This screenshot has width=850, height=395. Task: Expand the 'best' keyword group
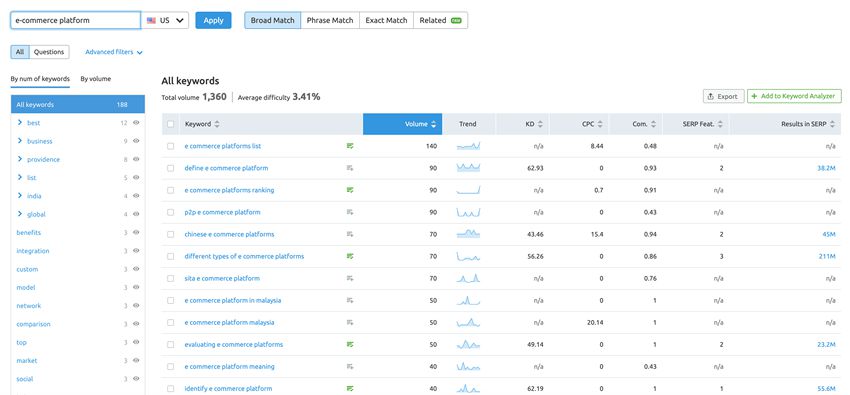point(20,123)
